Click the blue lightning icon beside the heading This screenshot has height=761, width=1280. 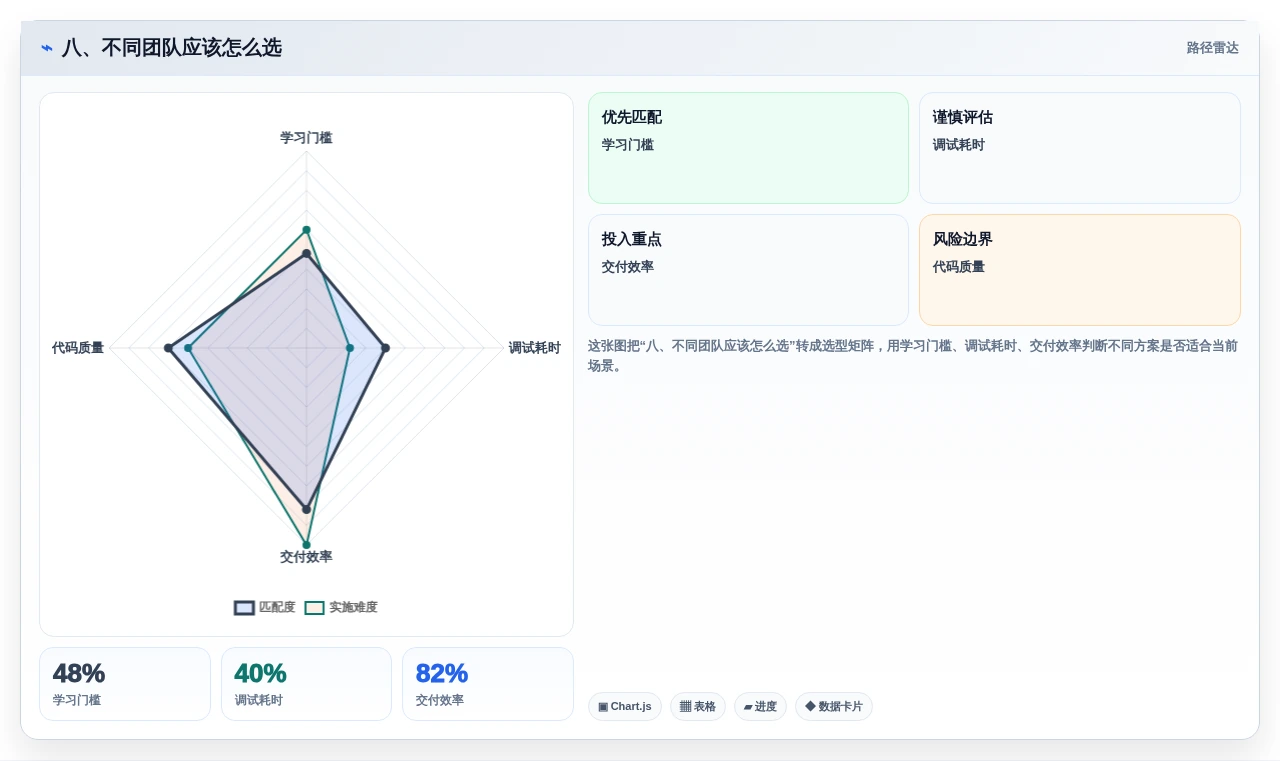pyautogui.click(x=47, y=48)
